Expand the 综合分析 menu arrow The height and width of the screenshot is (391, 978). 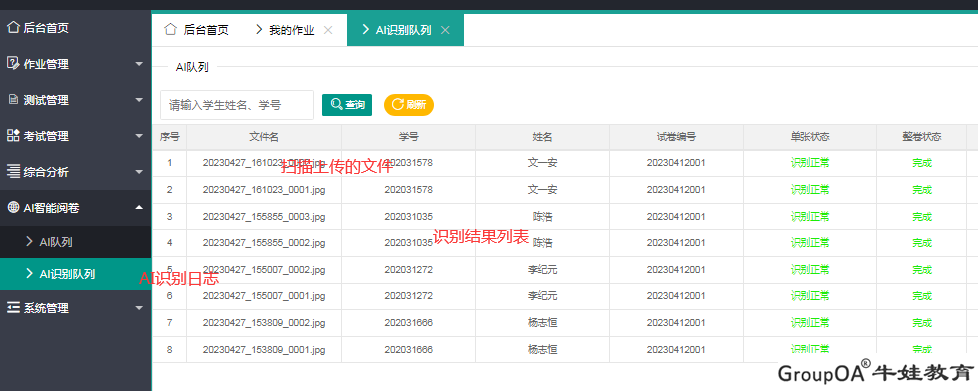click(139, 172)
